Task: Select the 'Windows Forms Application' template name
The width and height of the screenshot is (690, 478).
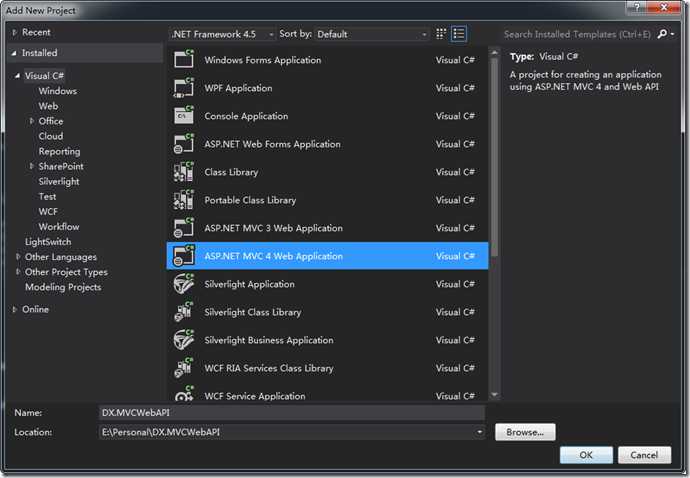Action: point(263,60)
